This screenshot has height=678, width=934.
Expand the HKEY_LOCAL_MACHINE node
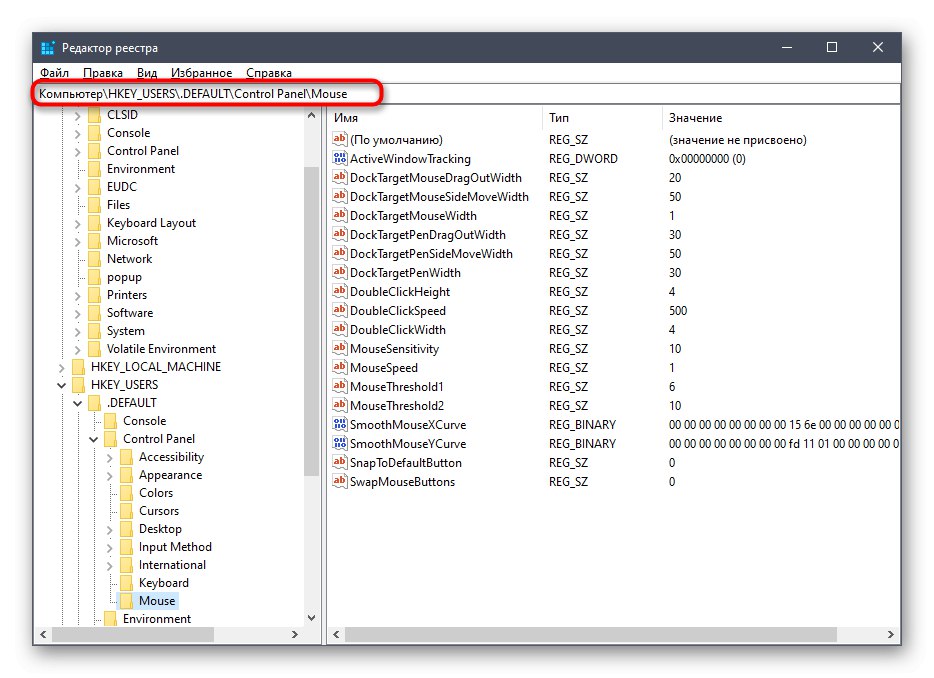pyautogui.click(x=61, y=368)
